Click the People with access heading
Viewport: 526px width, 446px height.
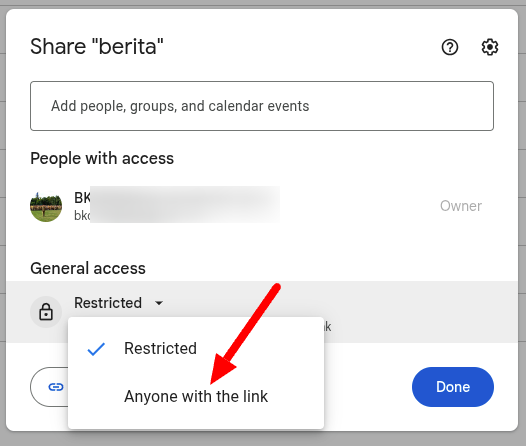point(102,158)
